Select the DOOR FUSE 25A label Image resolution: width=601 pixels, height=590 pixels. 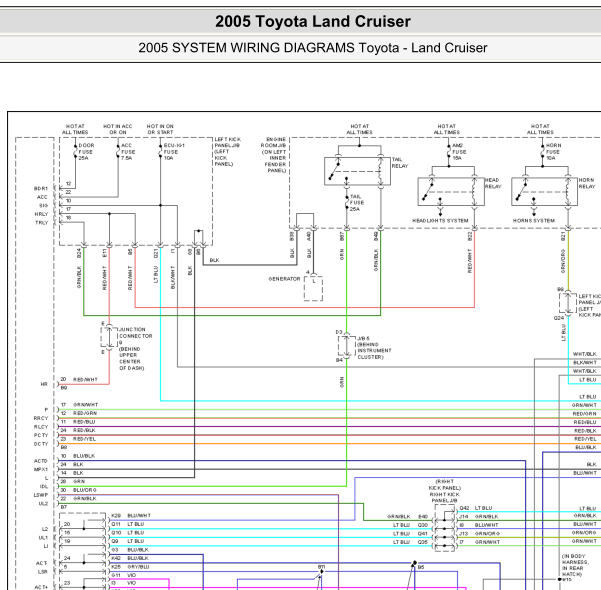pos(86,152)
